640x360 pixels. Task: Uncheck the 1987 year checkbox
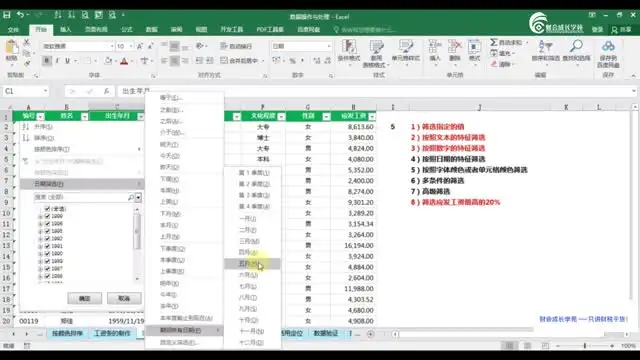(x=47, y=269)
